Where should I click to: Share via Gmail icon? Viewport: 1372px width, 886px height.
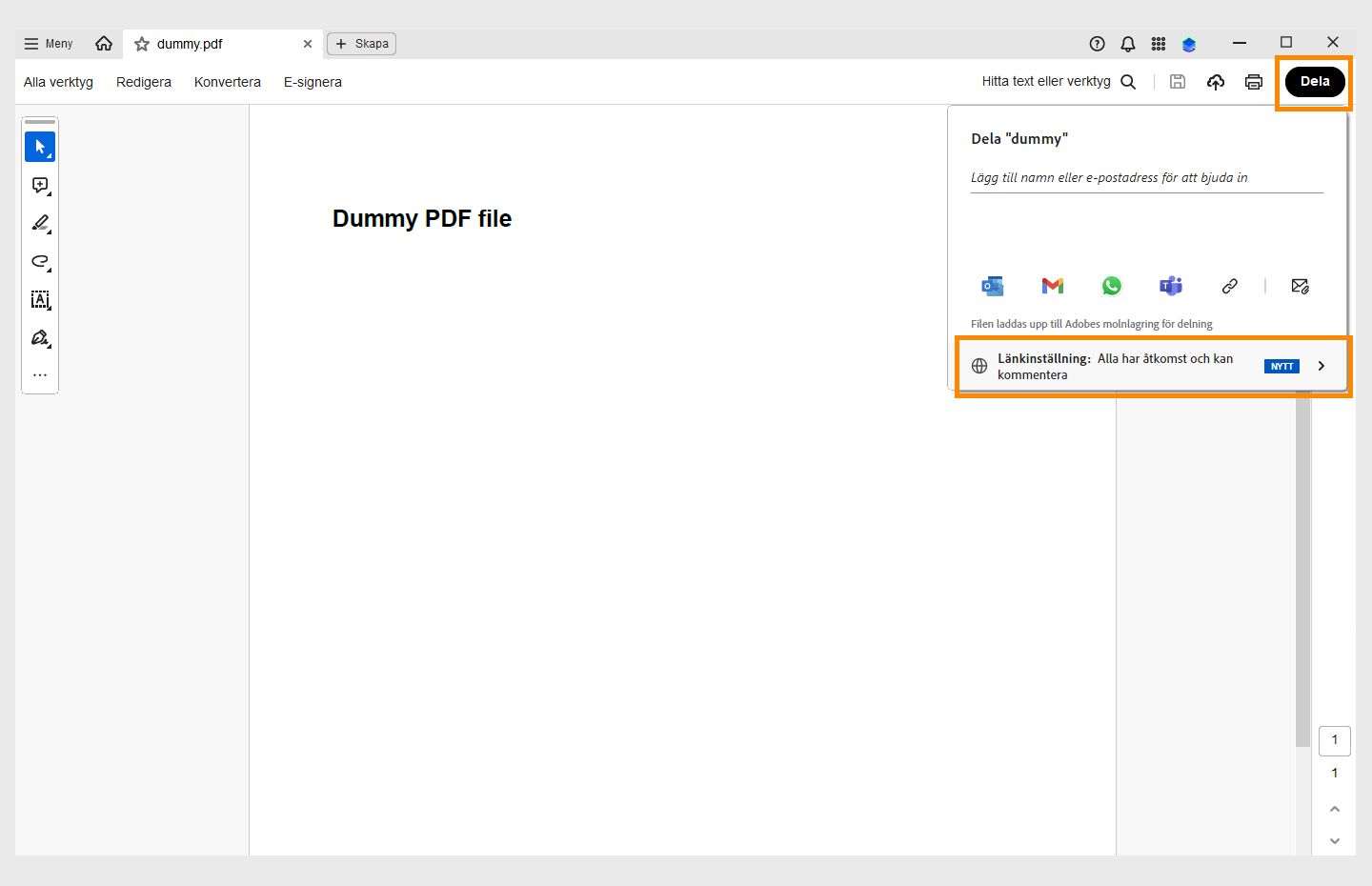(1053, 286)
